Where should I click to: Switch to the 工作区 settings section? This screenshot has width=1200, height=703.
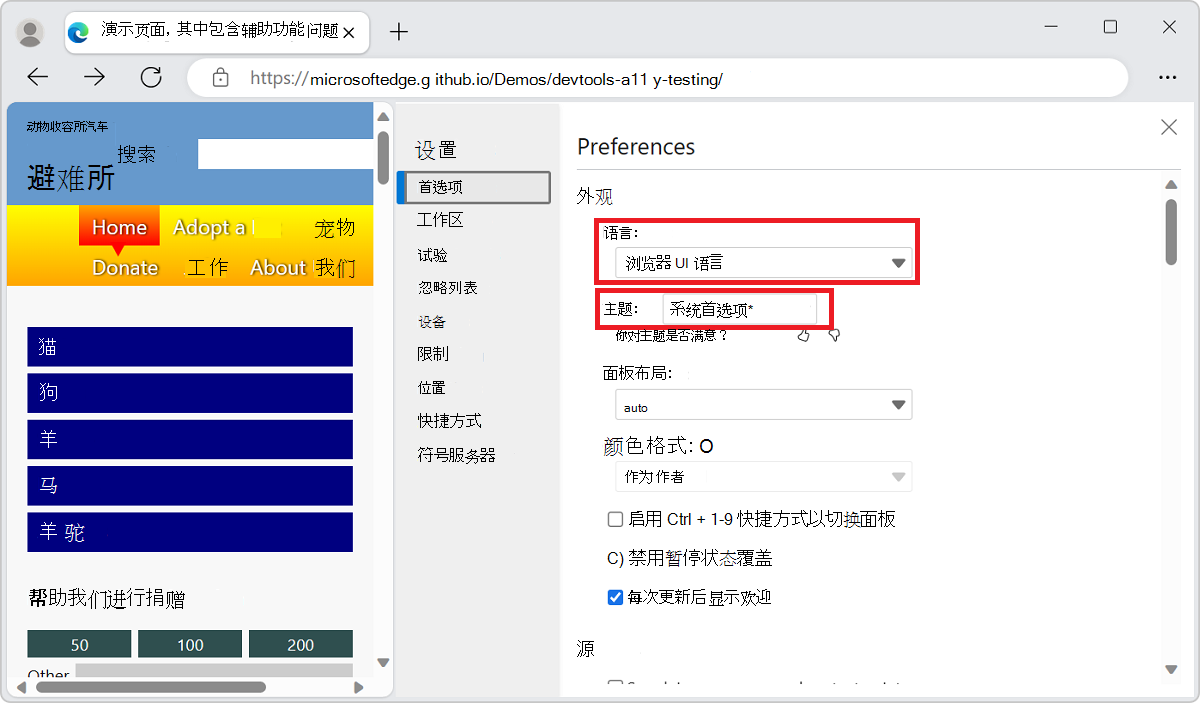coord(439,219)
